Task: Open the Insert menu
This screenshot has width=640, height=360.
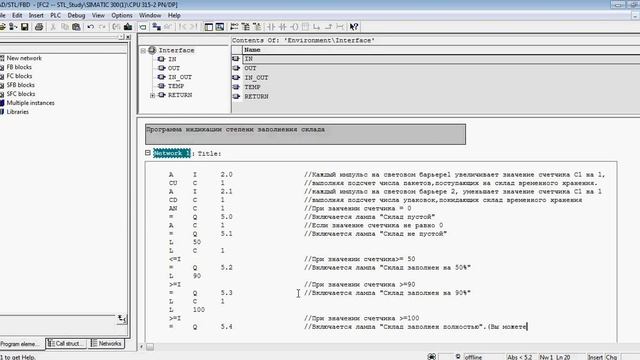Action: [36, 16]
